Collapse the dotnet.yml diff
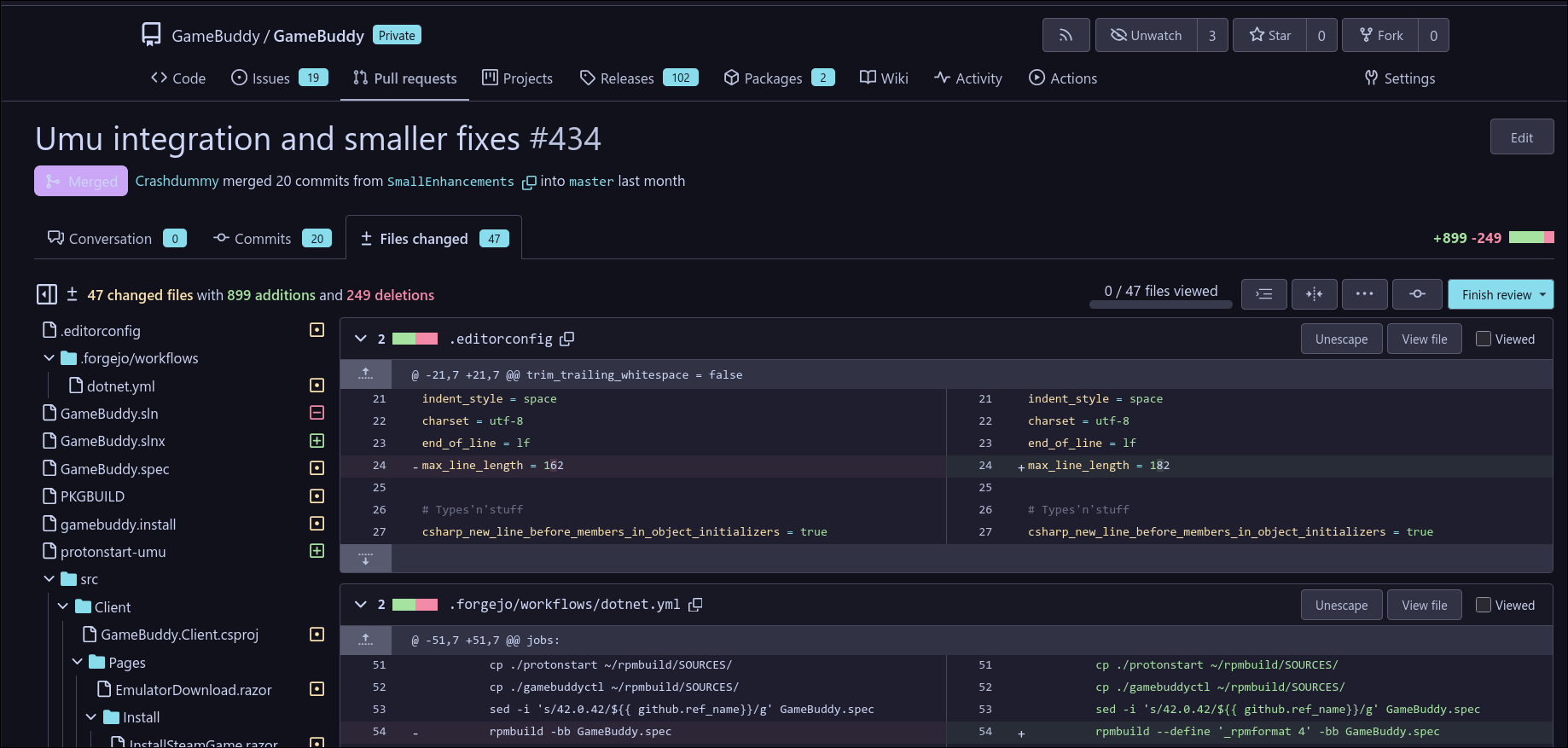 361,605
